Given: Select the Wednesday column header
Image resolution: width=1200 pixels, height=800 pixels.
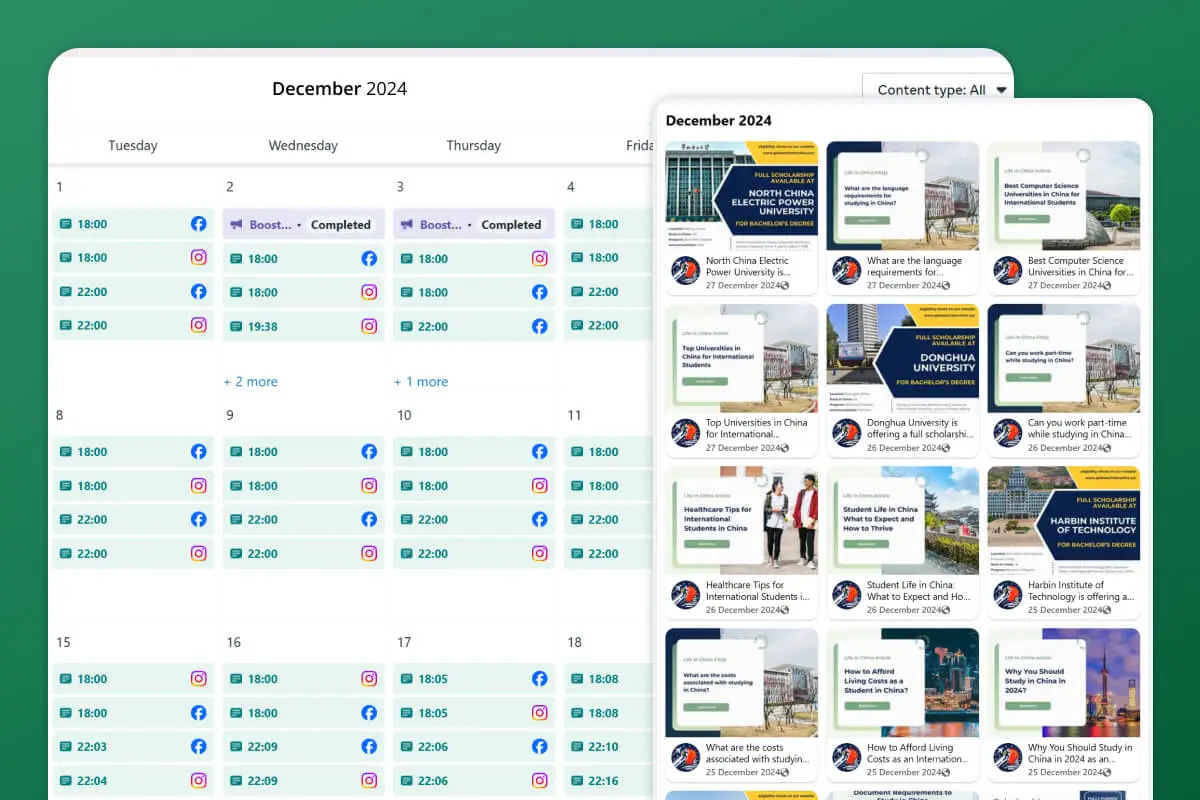Looking at the screenshot, I should point(303,145).
